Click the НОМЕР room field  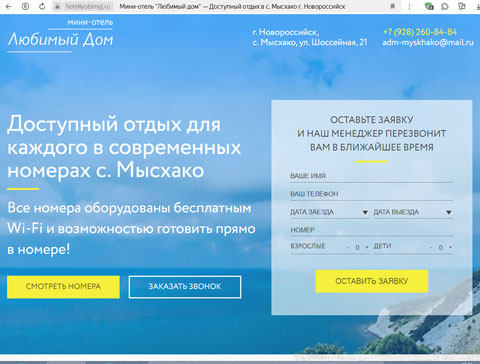[x=372, y=230]
